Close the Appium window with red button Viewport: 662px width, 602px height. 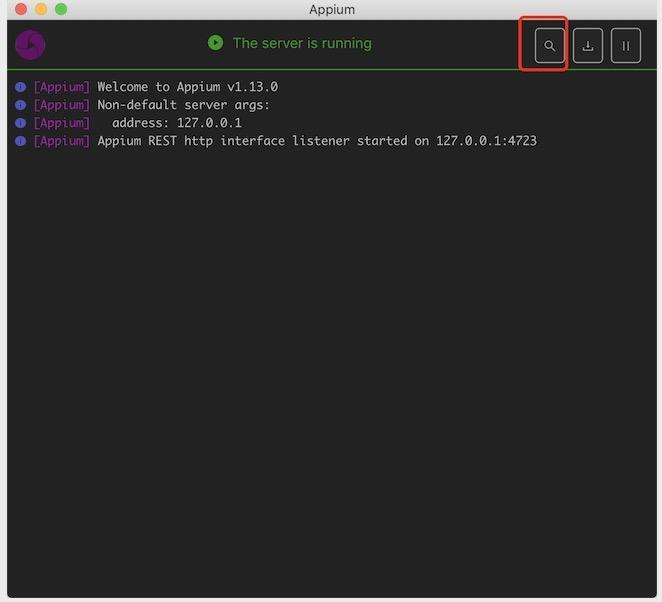pyautogui.click(x=21, y=9)
